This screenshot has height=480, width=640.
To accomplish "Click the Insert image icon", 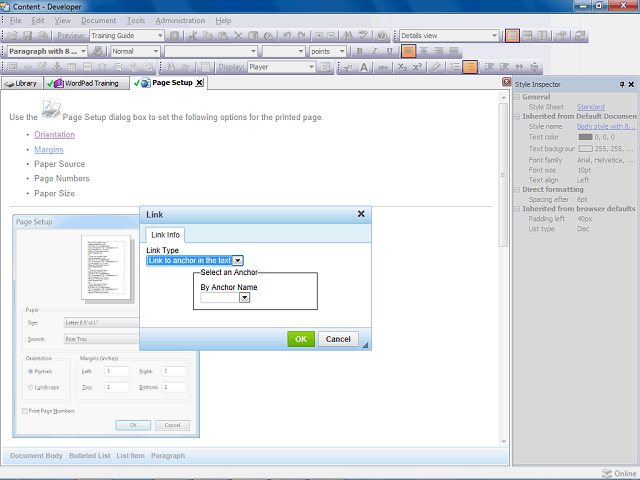I will (12, 67).
